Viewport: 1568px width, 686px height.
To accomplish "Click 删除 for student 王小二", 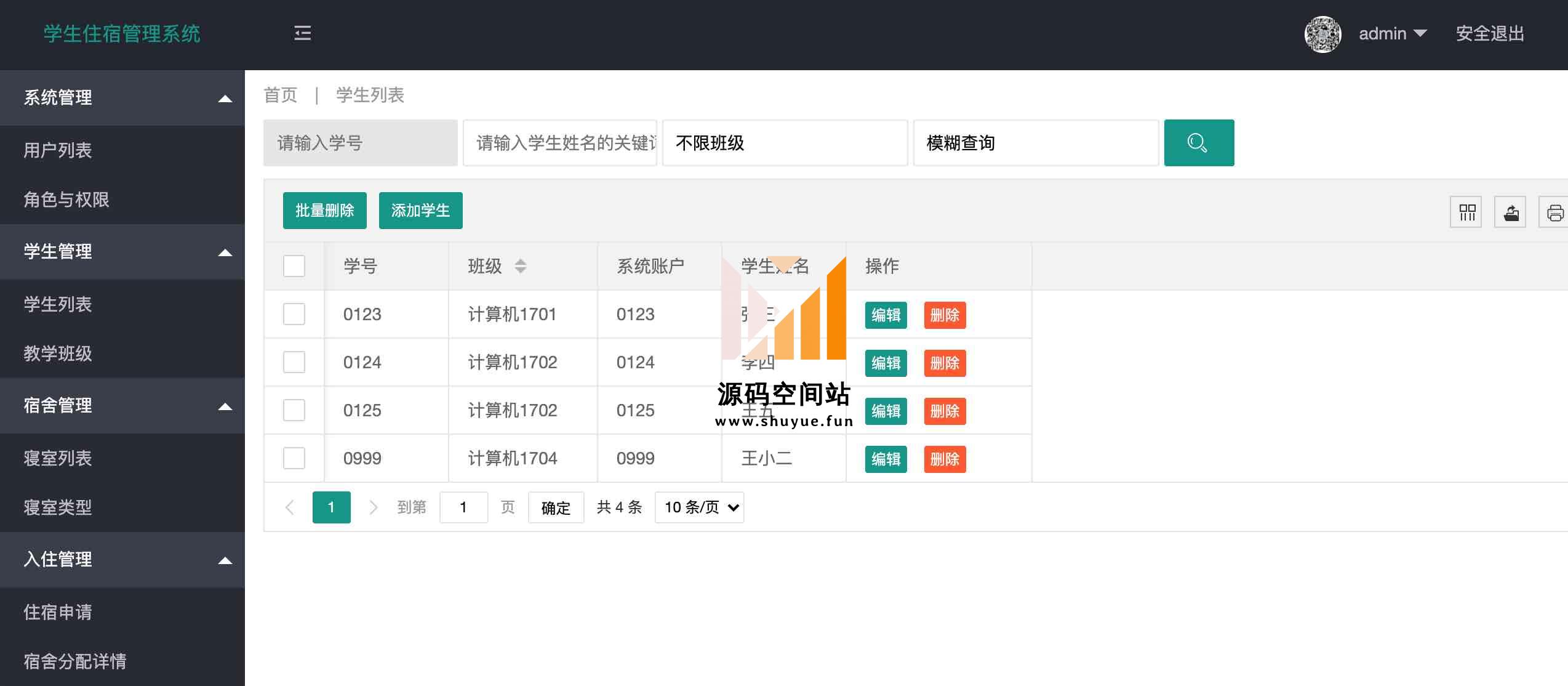I will 945,459.
